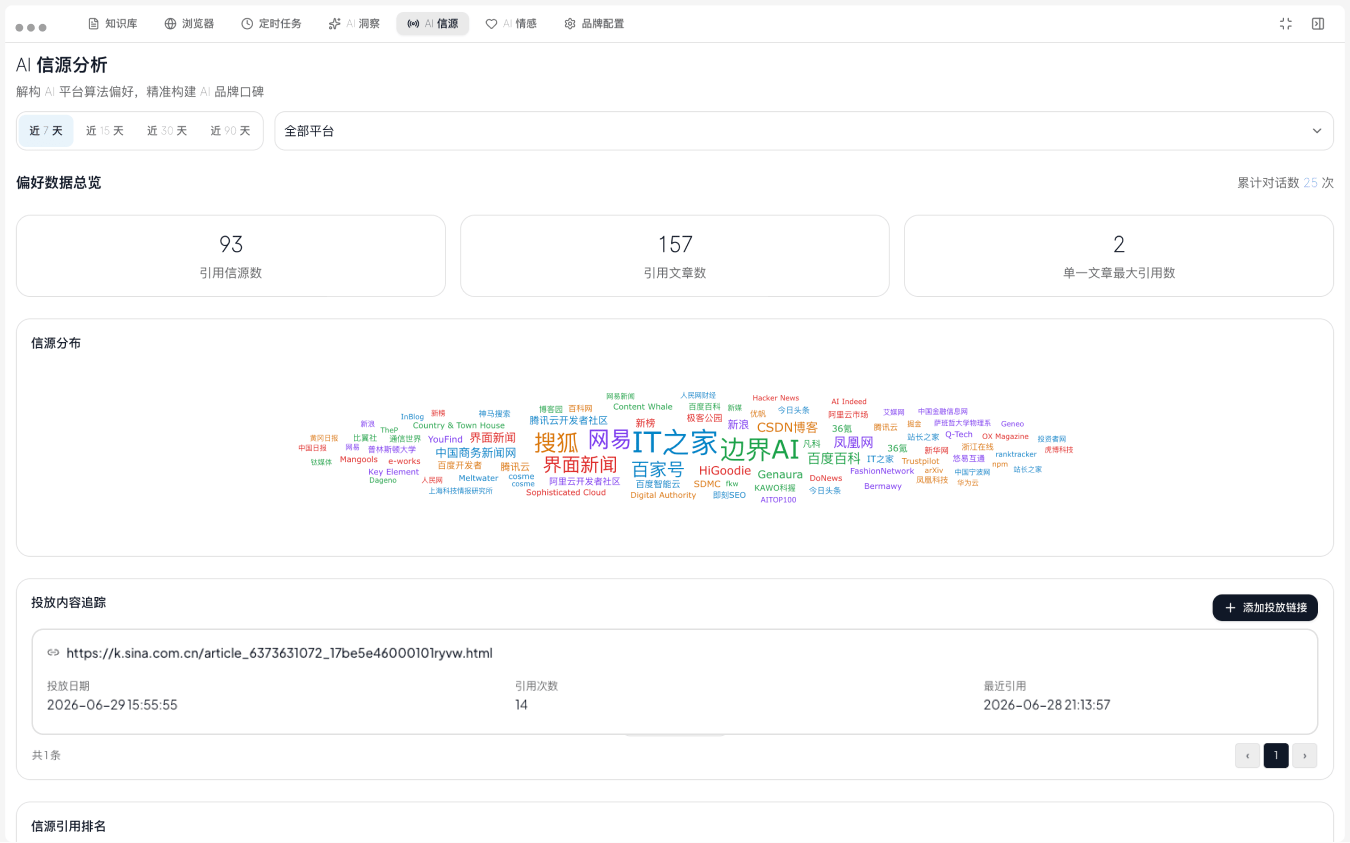Click the shrink window icon at top right

click(x=1286, y=24)
